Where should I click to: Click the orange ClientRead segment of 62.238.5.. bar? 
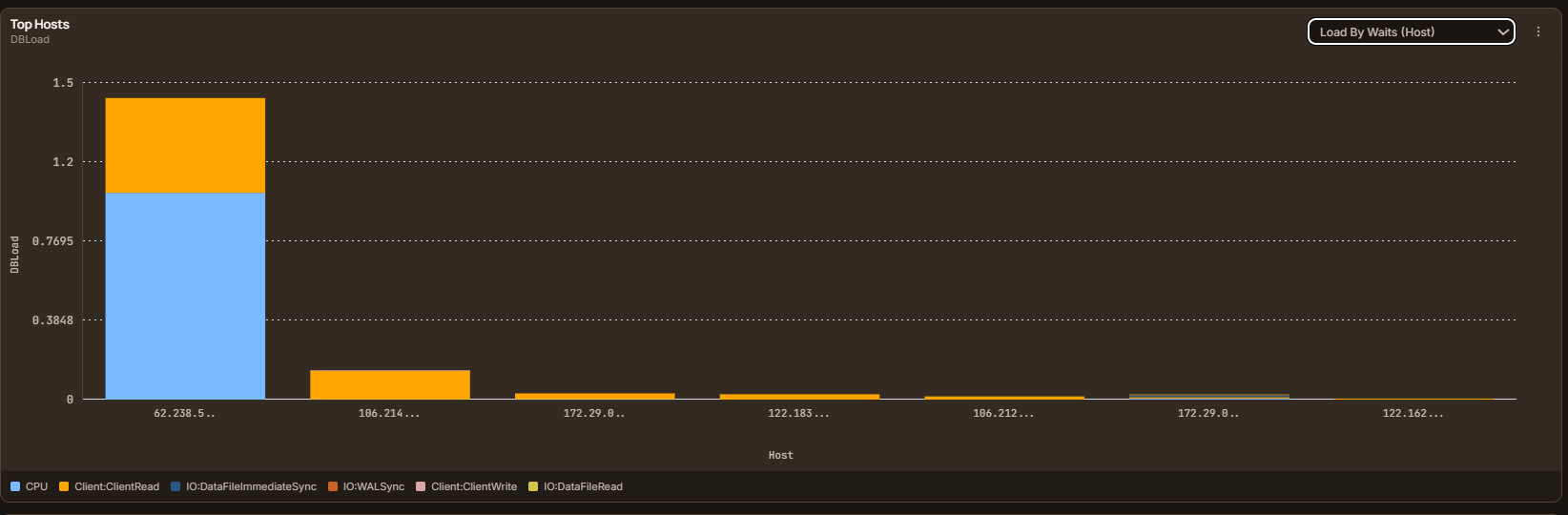pyautogui.click(x=185, y=145)
